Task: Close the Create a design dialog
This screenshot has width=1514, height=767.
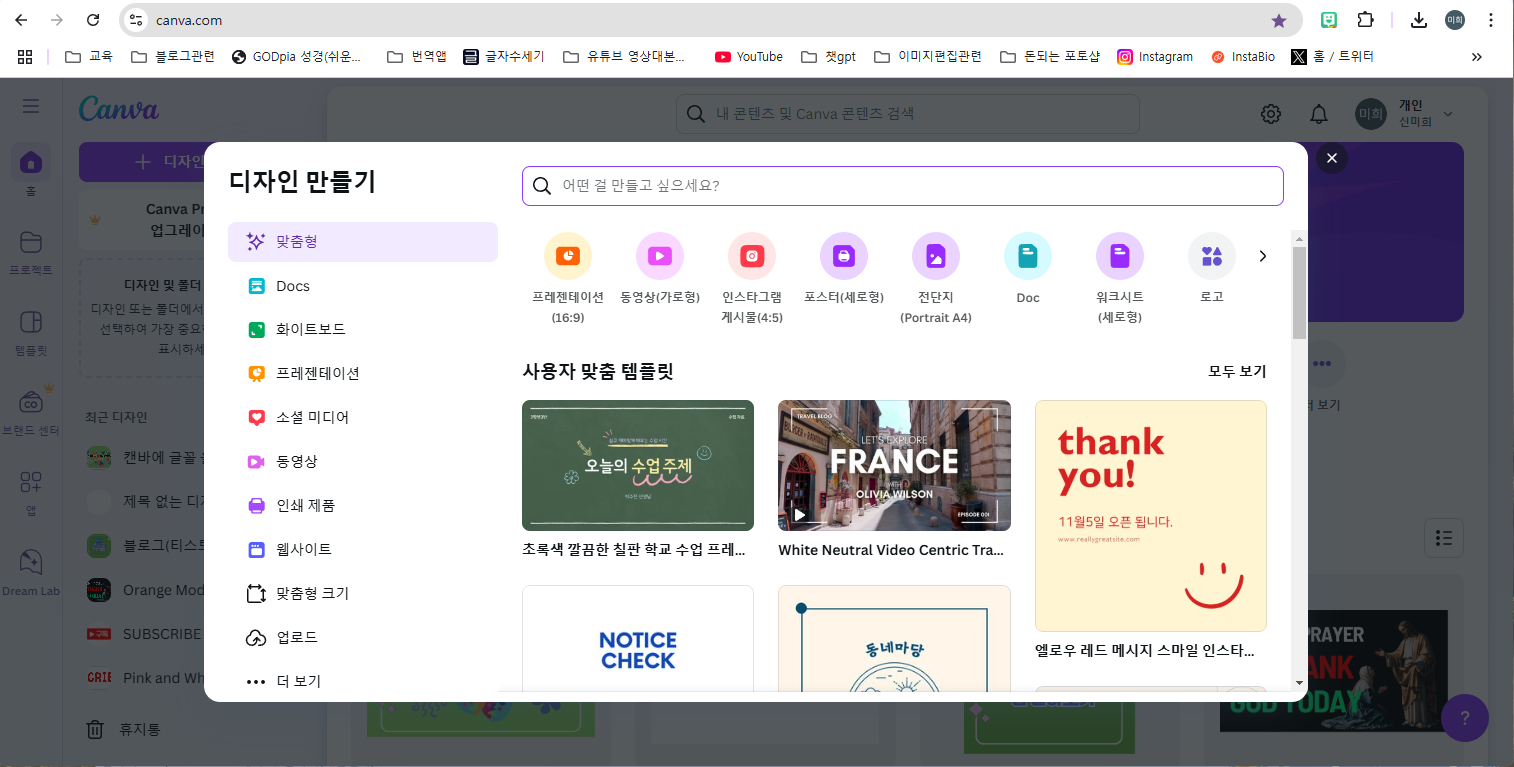Action: [1331, 158]
